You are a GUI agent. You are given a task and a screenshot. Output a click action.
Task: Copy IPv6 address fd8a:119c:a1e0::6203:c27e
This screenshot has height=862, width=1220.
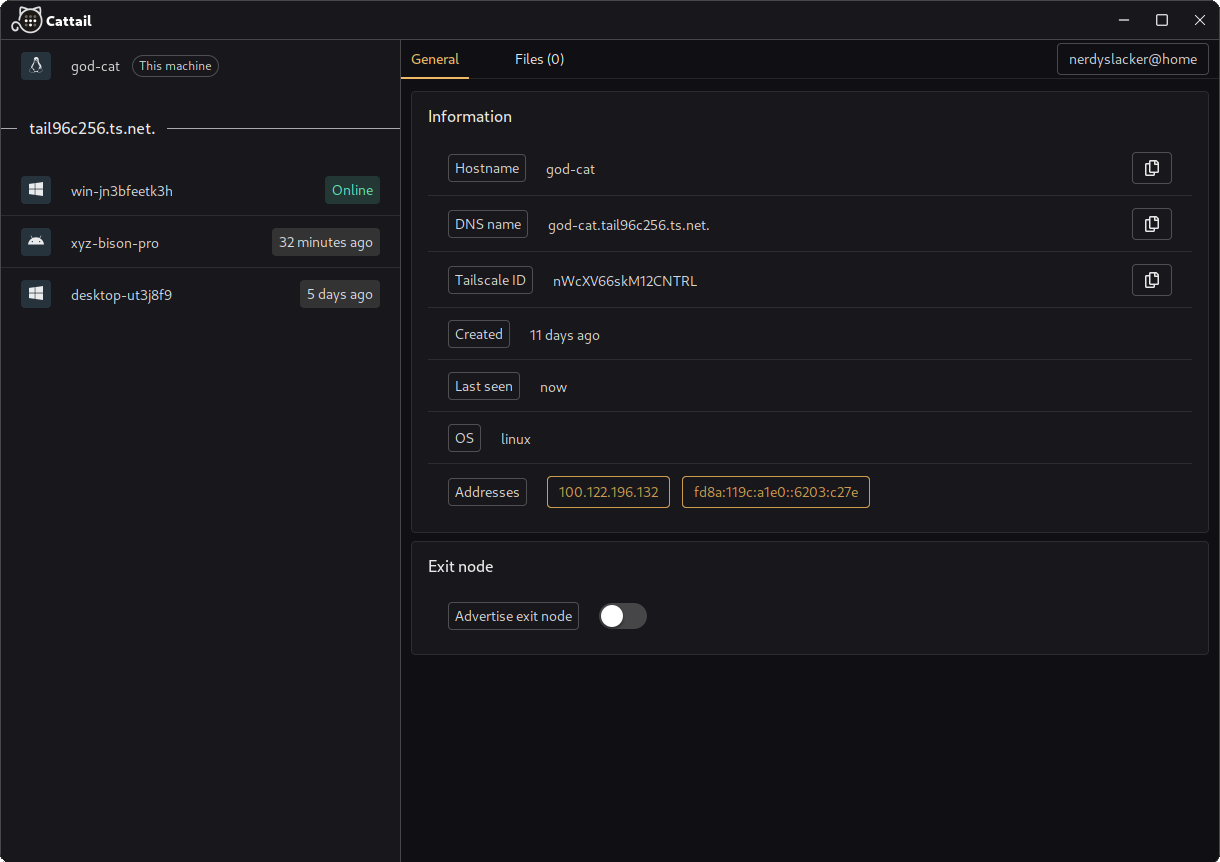click(776, 492)
